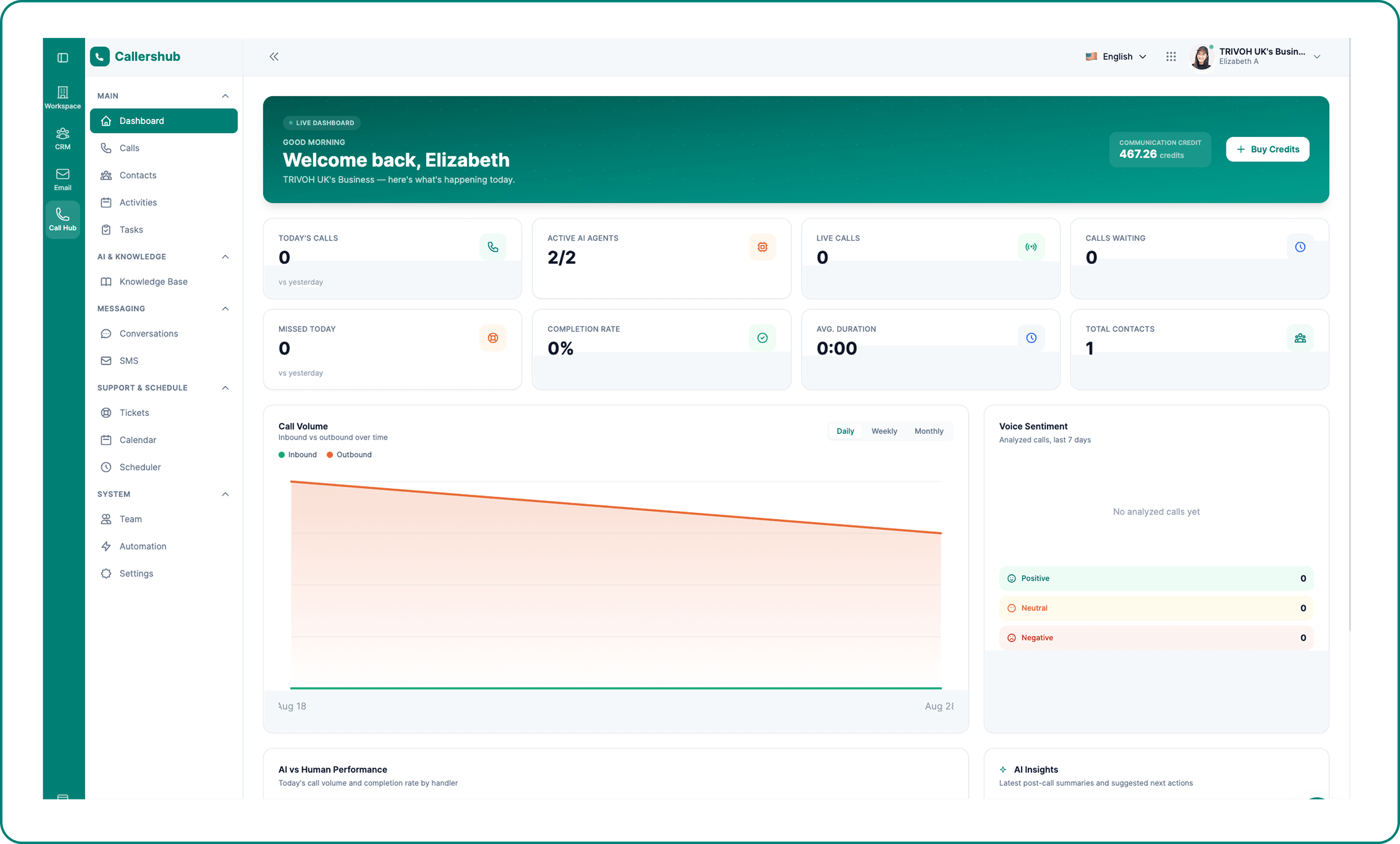Click the 'Aug 18' axis label
The height and width of the screenshot is (844, 1400).
tap(292, 706)
